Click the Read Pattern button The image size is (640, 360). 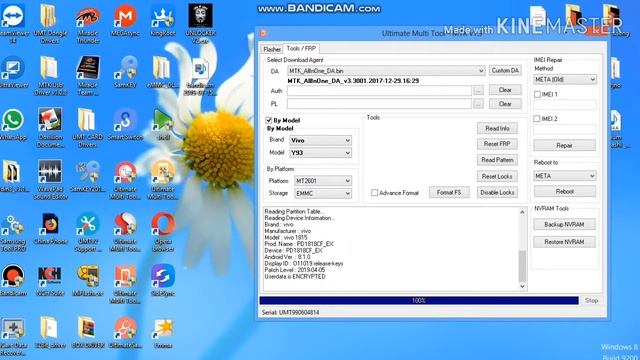tap(497, 160)
